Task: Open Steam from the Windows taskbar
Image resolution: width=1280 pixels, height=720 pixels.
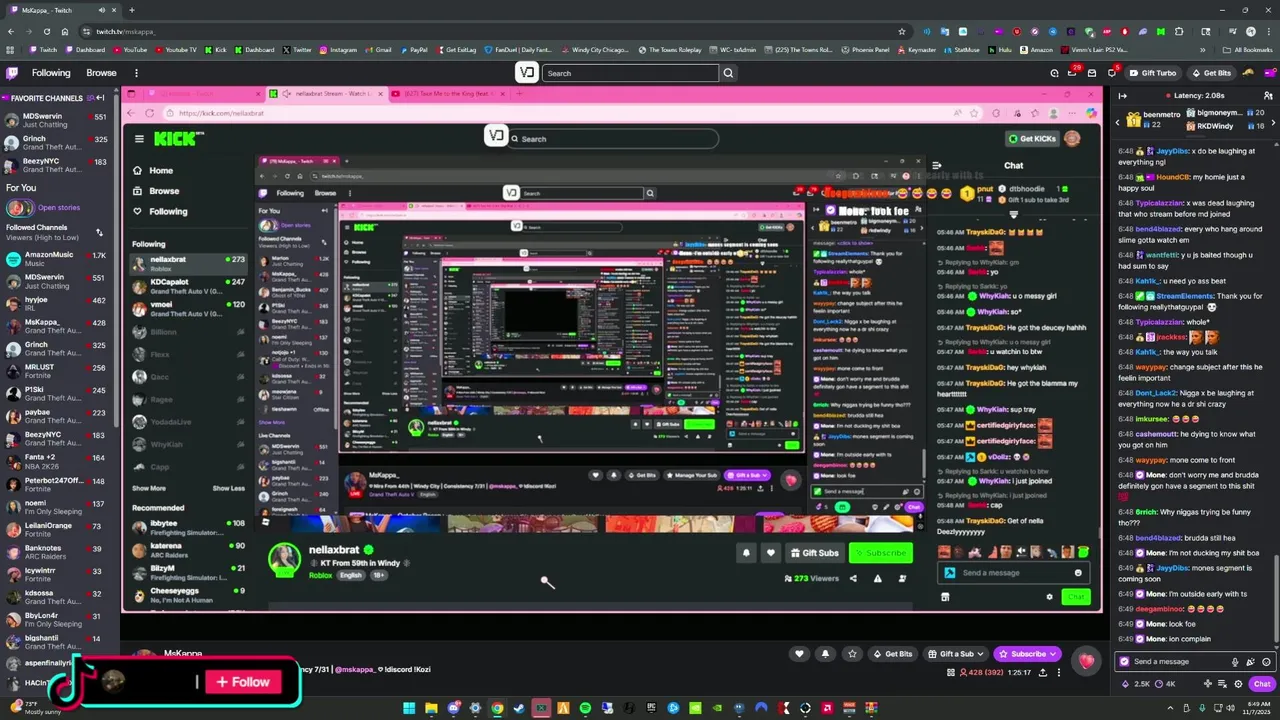Action: pos(519,708)
